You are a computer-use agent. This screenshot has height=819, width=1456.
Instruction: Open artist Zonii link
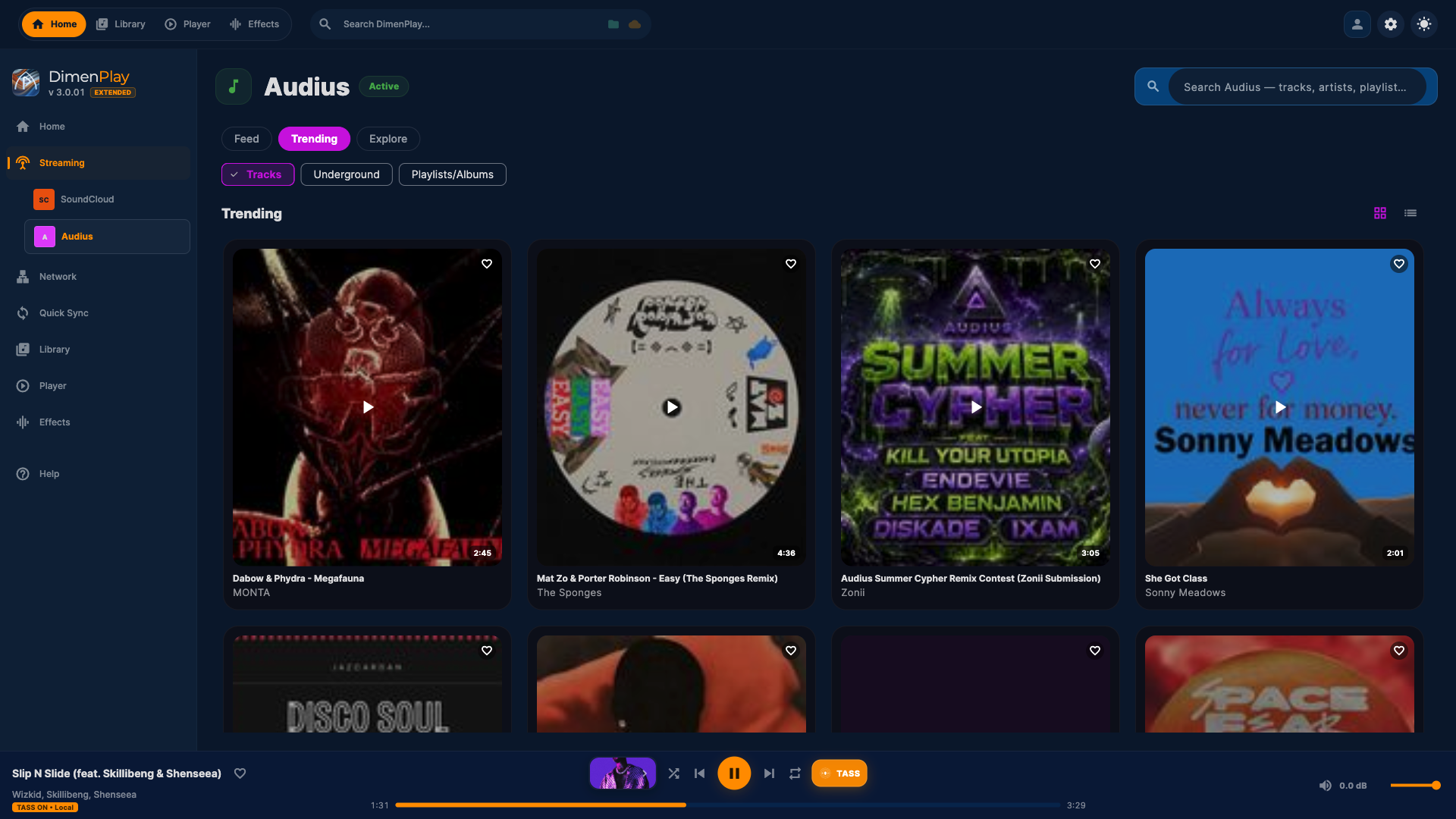[852, 593]
